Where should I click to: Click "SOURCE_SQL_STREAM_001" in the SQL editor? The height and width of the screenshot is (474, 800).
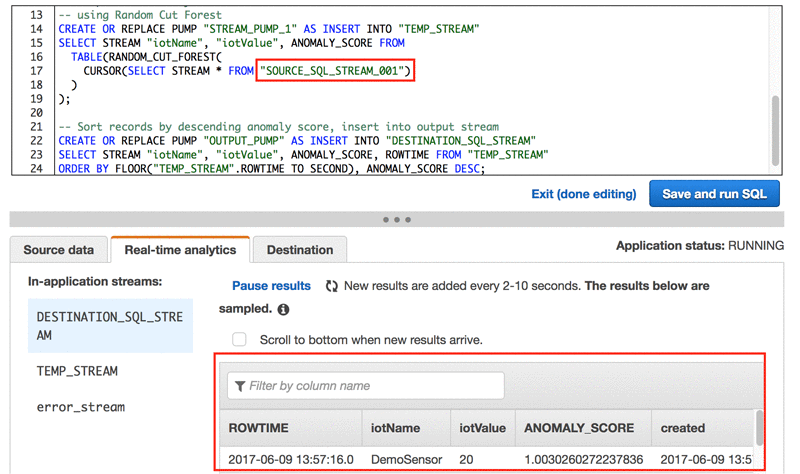pyautogui.click(x=332, y=71)
